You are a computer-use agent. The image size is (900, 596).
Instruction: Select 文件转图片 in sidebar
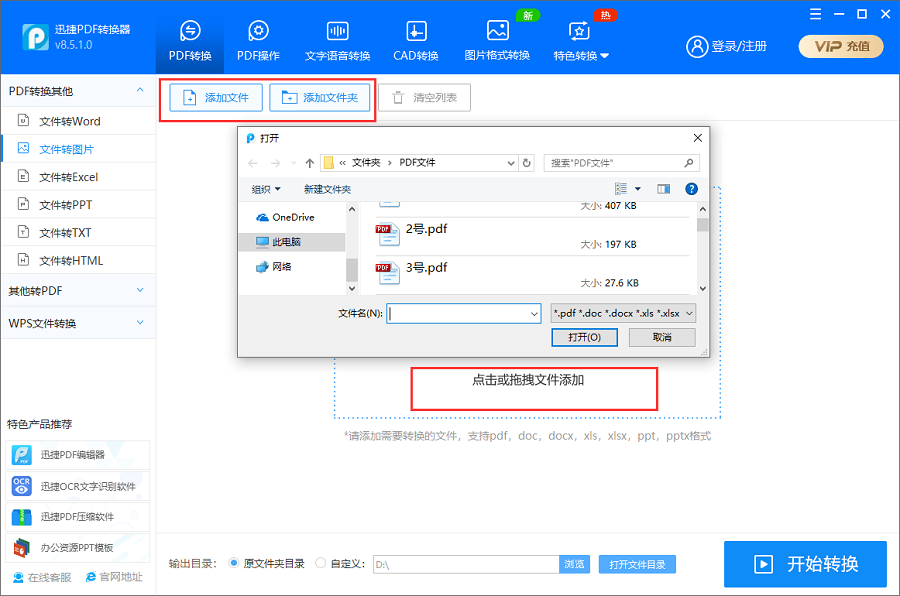point(78,149)
